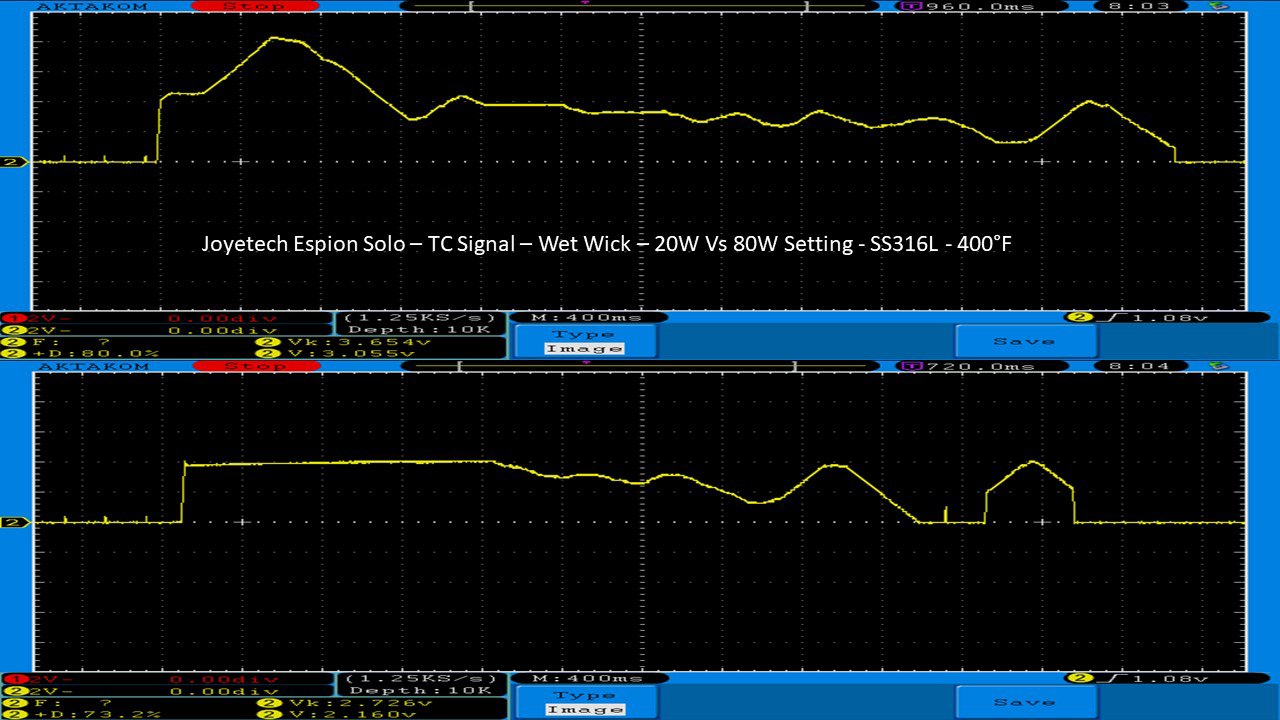Open the Type Image selector in the upper scope

584,341
